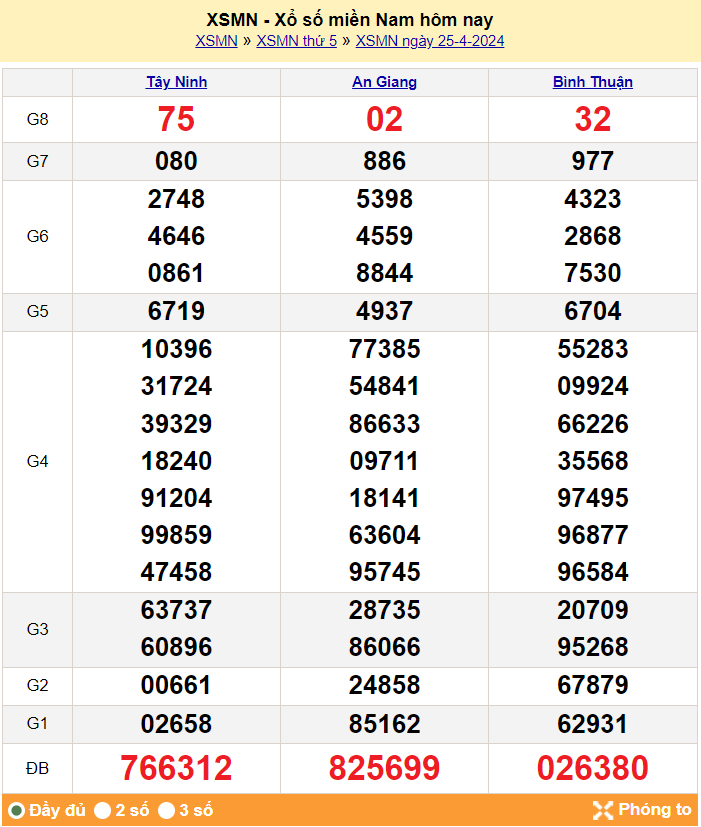Viewport: 701px width, 827px height.
Task: Go to the XSMN thứ 5 link
Action: 297,41
